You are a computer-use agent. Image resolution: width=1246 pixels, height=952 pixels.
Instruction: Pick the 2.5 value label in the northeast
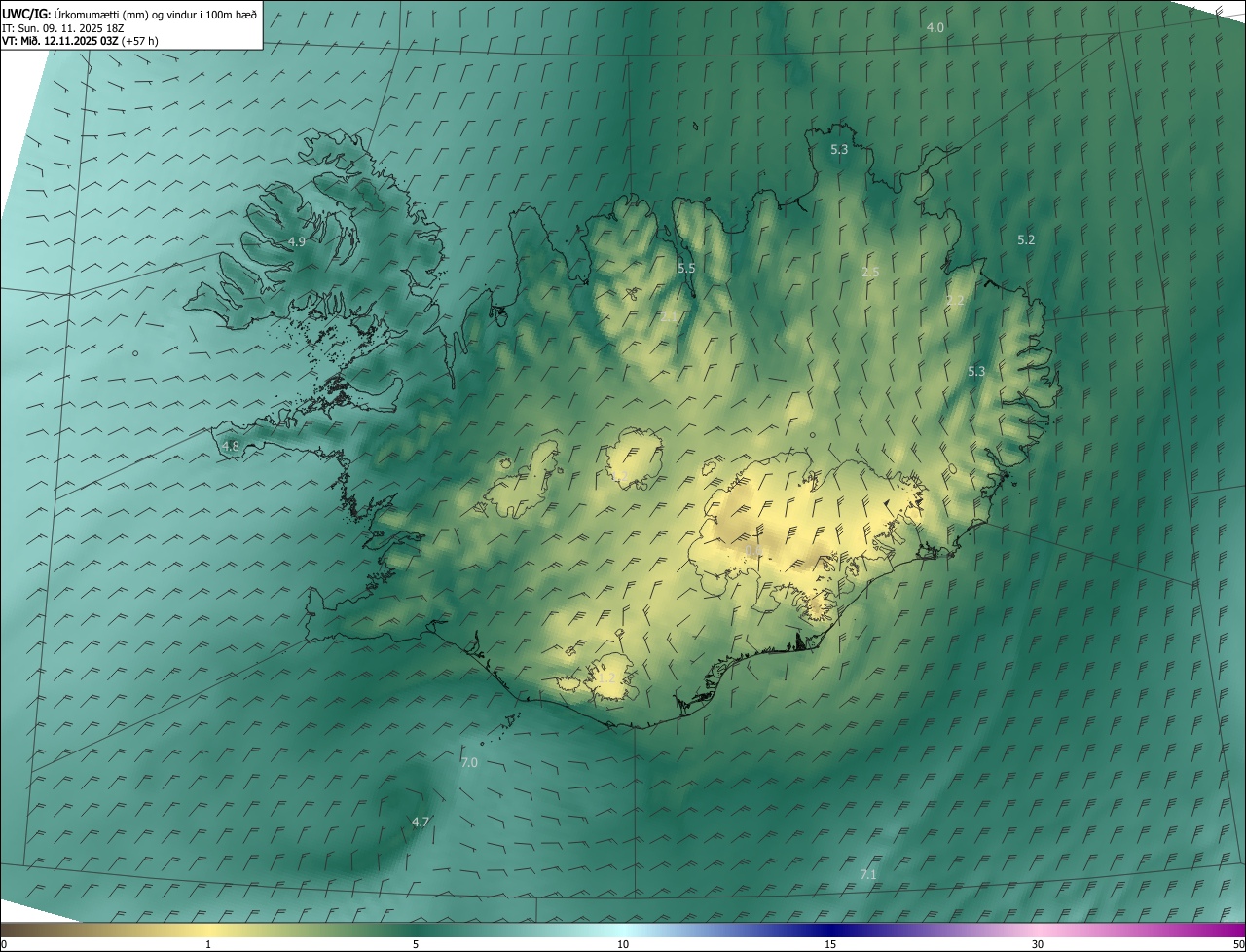tap(870, 273)
